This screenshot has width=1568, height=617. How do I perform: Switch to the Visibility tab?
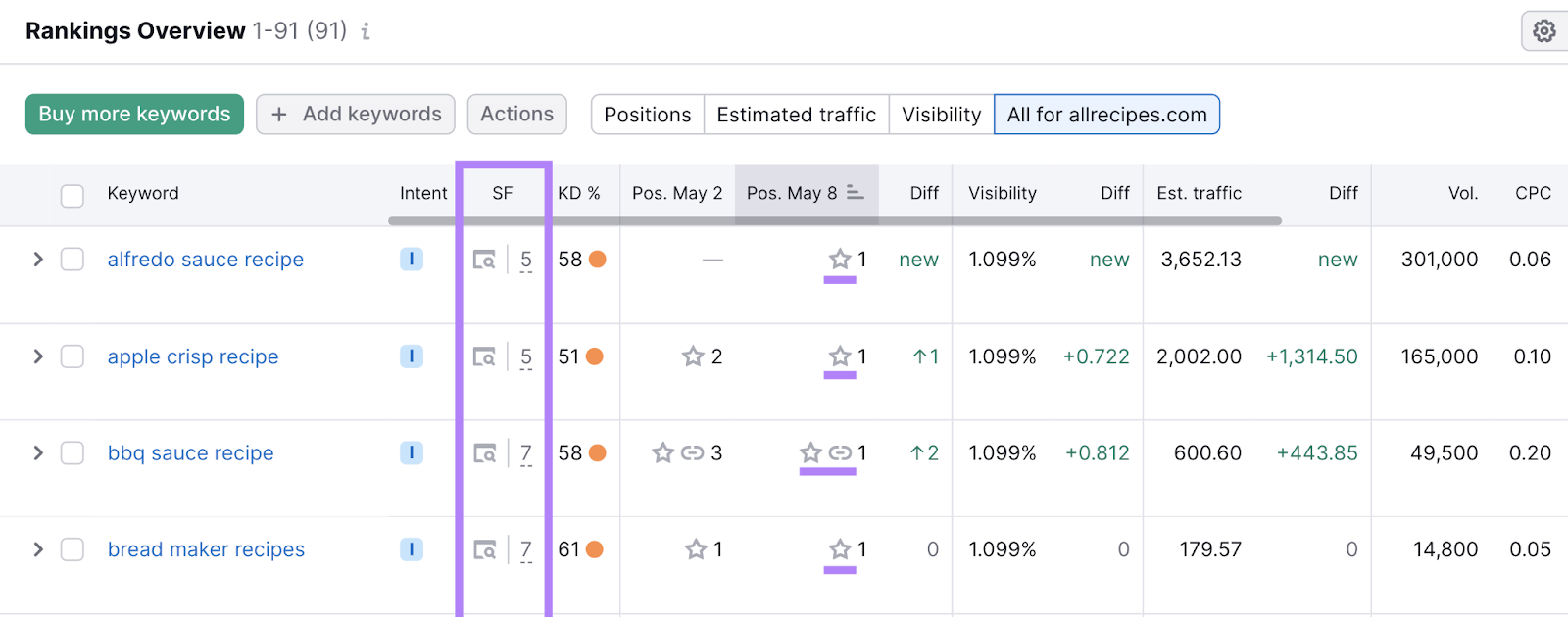click(x=941, y=115)
